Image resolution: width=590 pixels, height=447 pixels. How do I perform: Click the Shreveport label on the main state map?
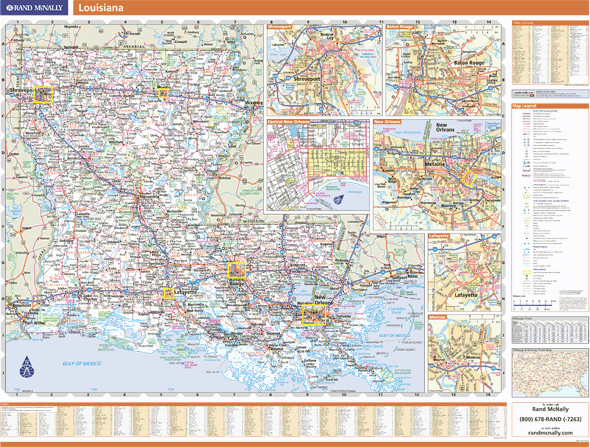21,90
